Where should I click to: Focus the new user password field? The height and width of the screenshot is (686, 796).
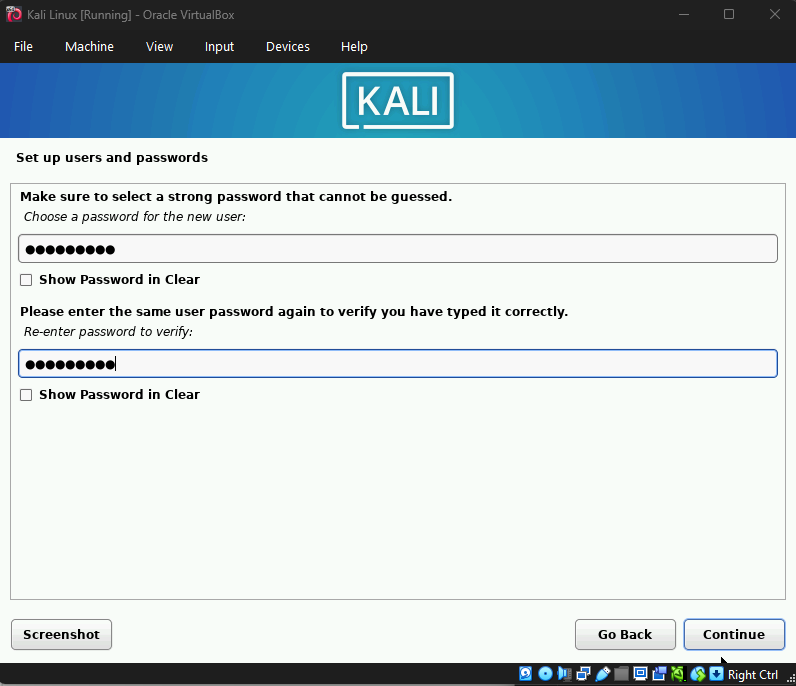tap(397, 249)
